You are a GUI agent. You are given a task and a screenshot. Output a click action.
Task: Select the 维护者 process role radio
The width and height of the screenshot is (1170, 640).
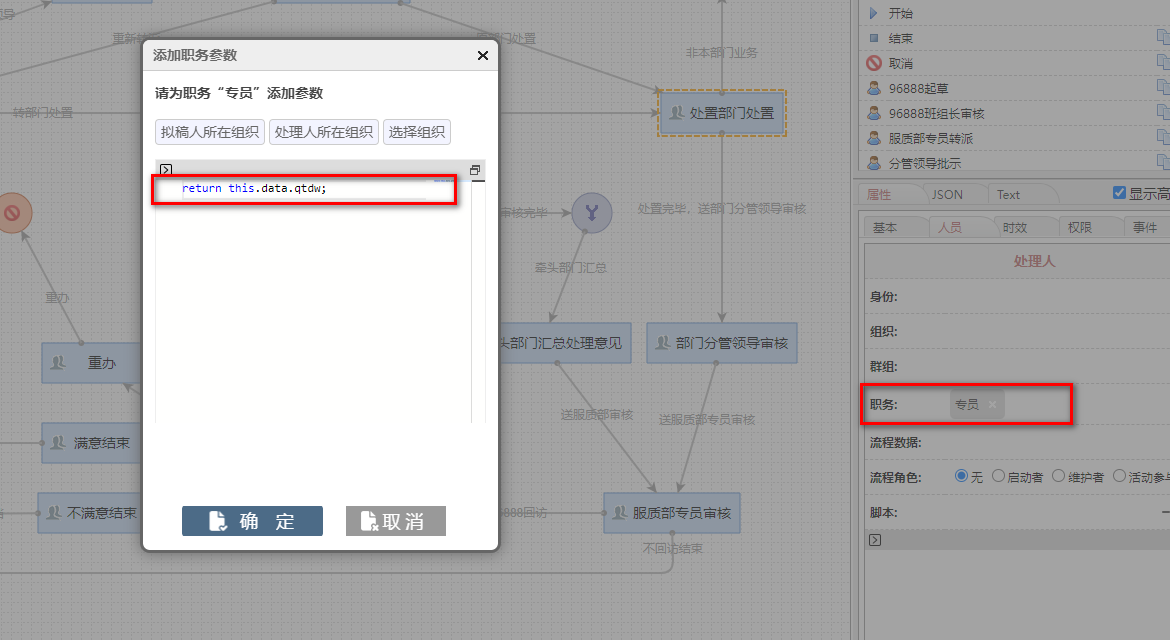coord(1058,476)
